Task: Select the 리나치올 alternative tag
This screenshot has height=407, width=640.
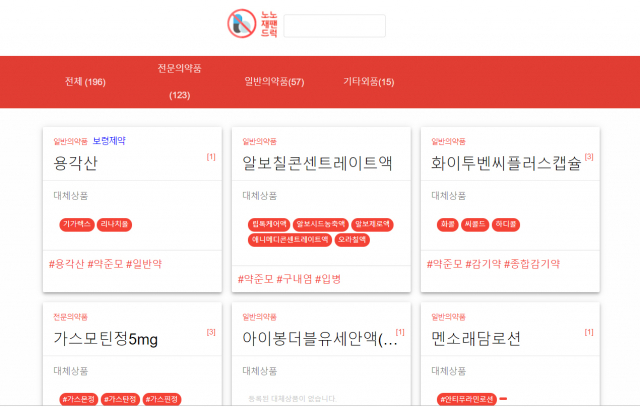Action: (x=114, y=224)
